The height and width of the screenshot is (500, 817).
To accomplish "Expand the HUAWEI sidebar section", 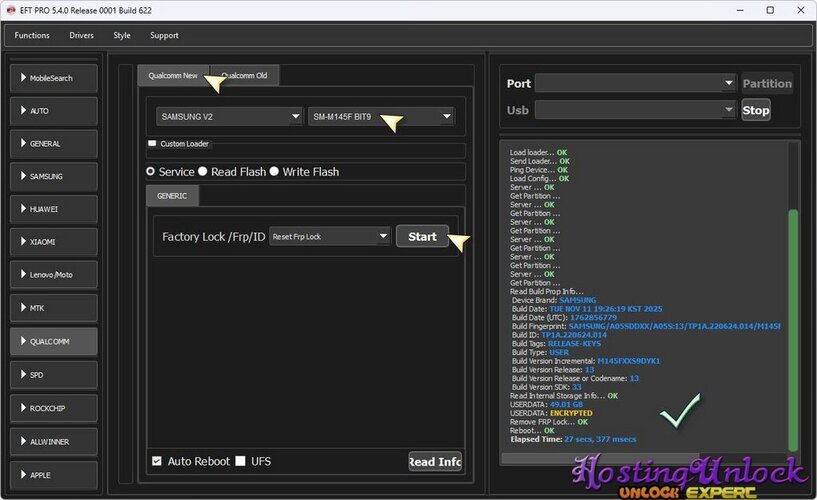I will (x=54, y=209).
